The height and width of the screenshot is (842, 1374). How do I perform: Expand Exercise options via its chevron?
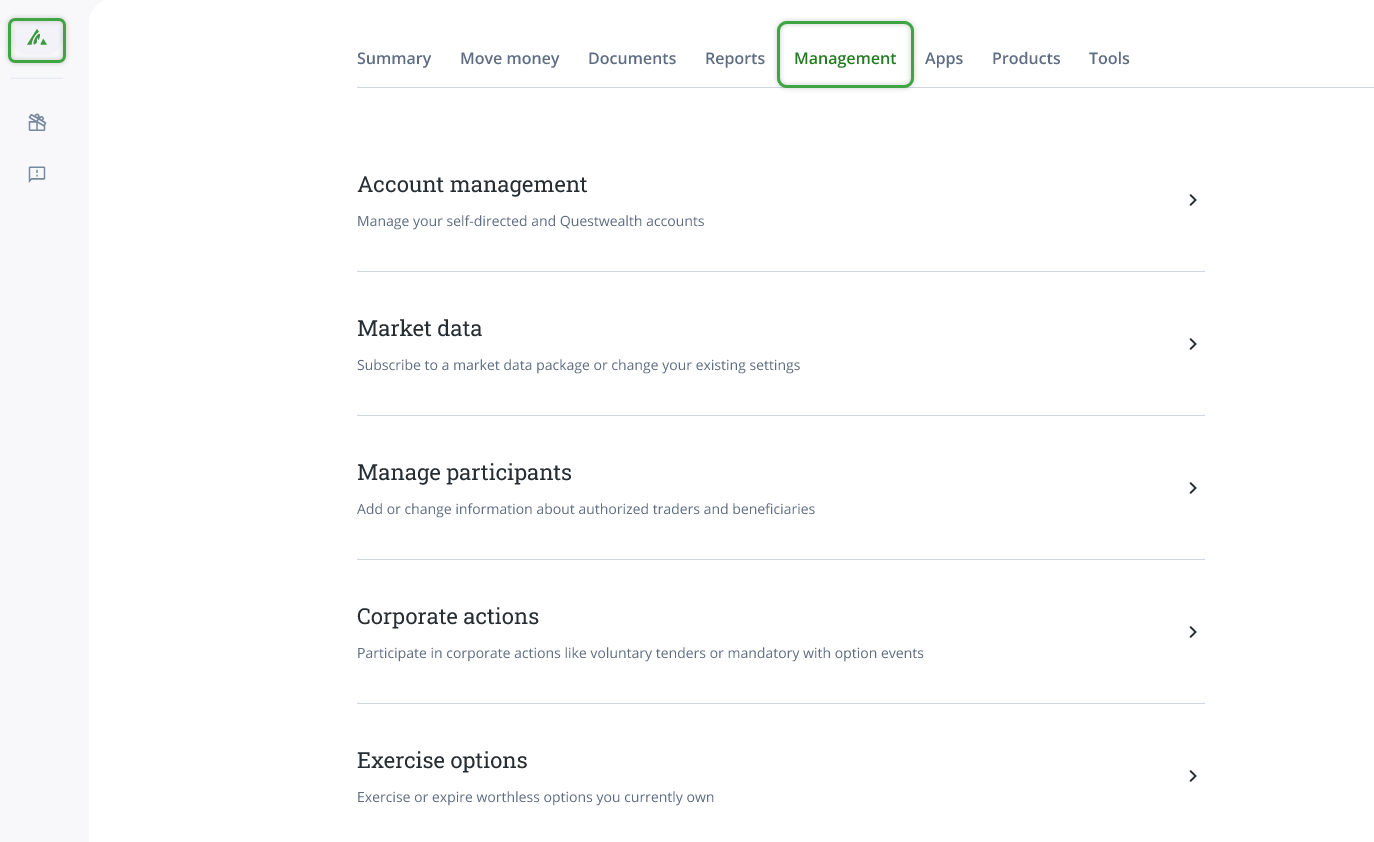tap(1192, 776)
